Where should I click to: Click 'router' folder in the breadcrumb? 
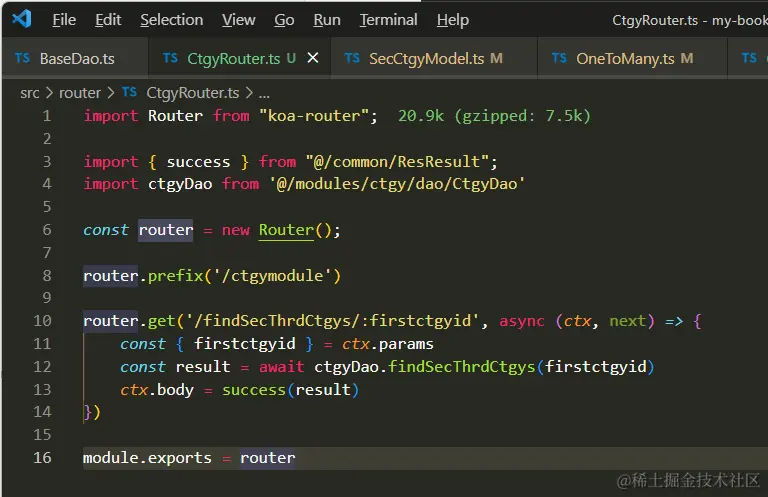click(80, 93)
